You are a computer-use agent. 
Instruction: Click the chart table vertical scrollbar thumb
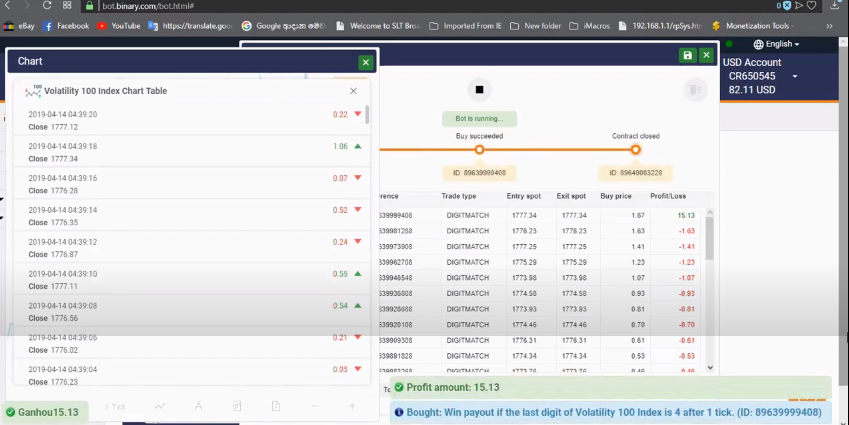(x=368, y=114)
